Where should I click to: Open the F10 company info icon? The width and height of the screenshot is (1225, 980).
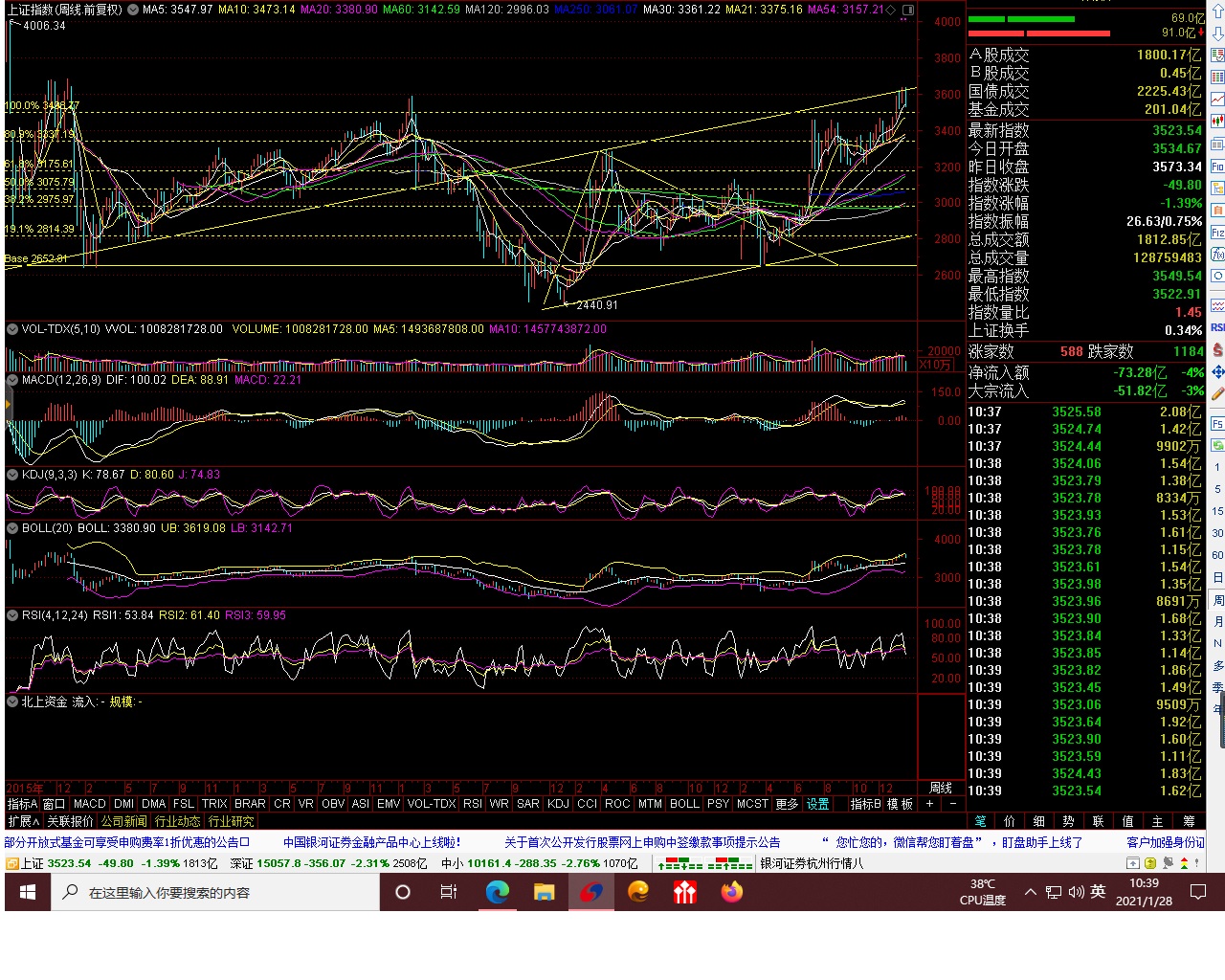coord(1217,166)
